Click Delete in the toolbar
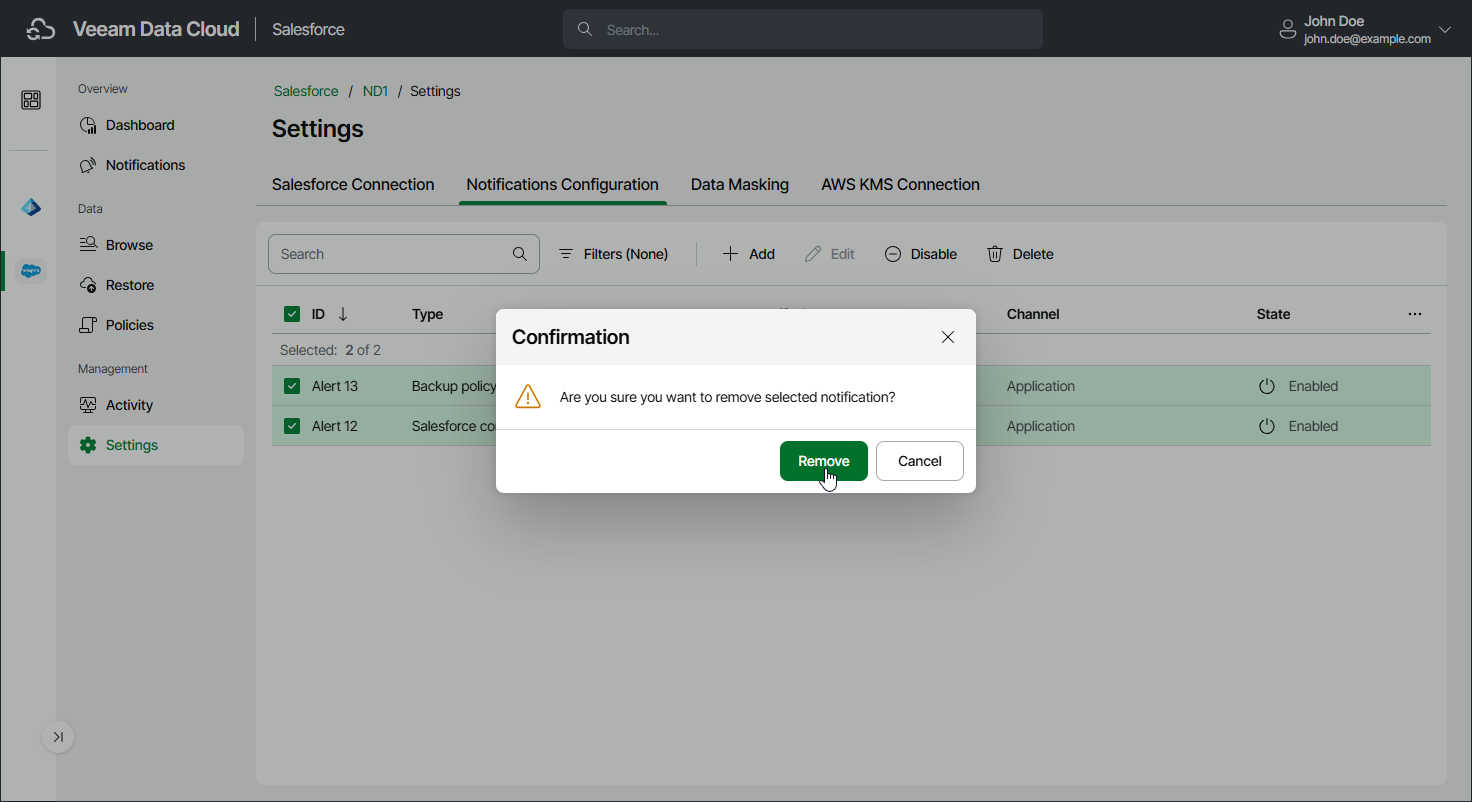The width and height of the screenshot is (1472, 802). pos(1020,254)
